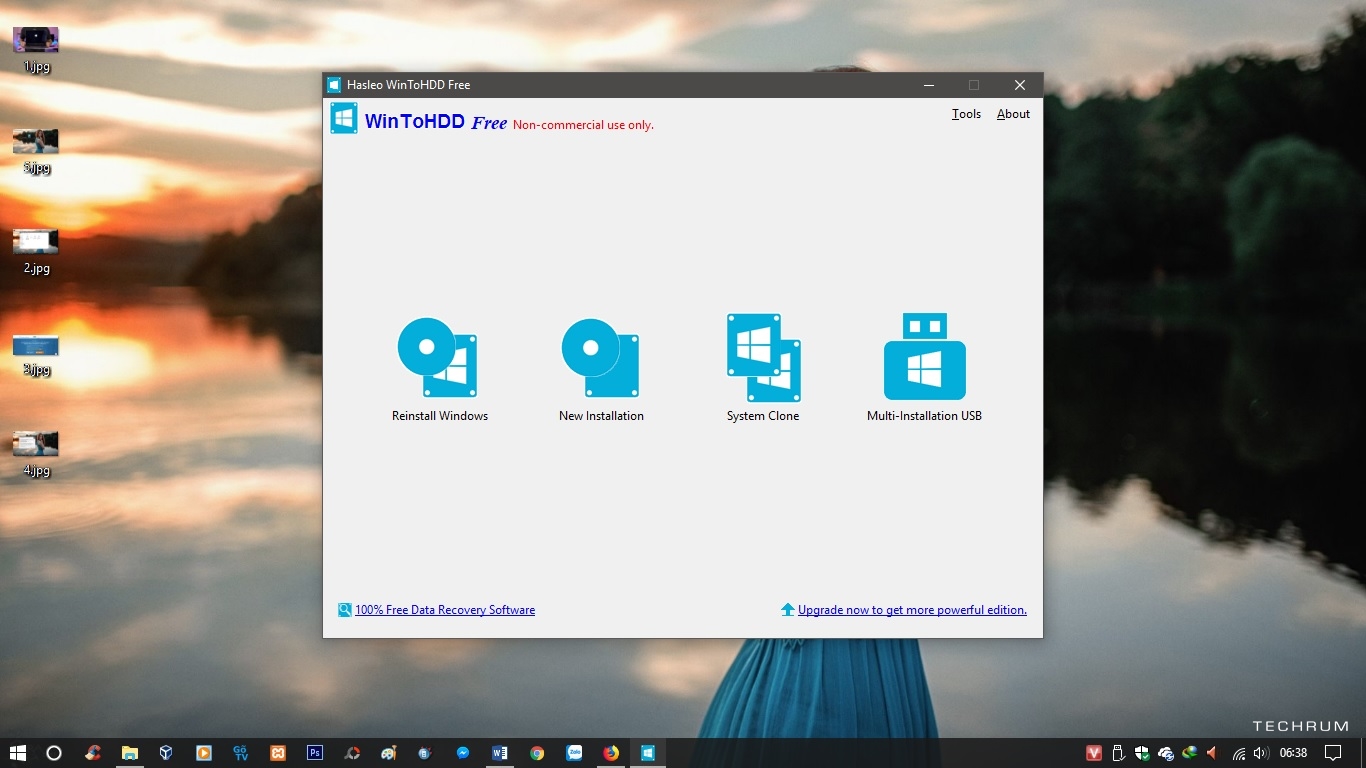Click the magnifier icon beside Data Recovery link
The width and height of the screenshot is (1366, 768).
[x=345, y=610]
